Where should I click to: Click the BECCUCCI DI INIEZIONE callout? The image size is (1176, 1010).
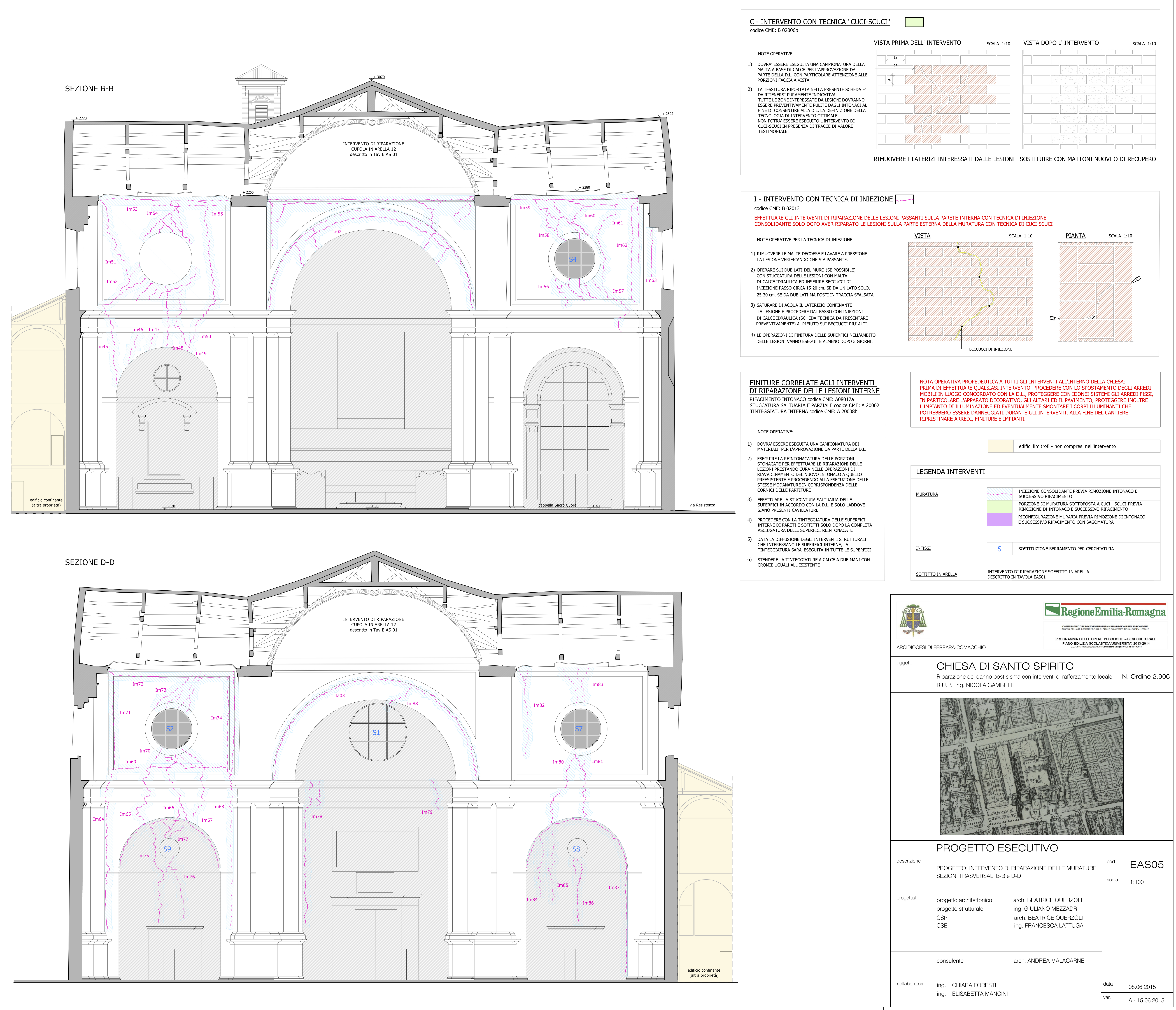[x=990, y=350]
